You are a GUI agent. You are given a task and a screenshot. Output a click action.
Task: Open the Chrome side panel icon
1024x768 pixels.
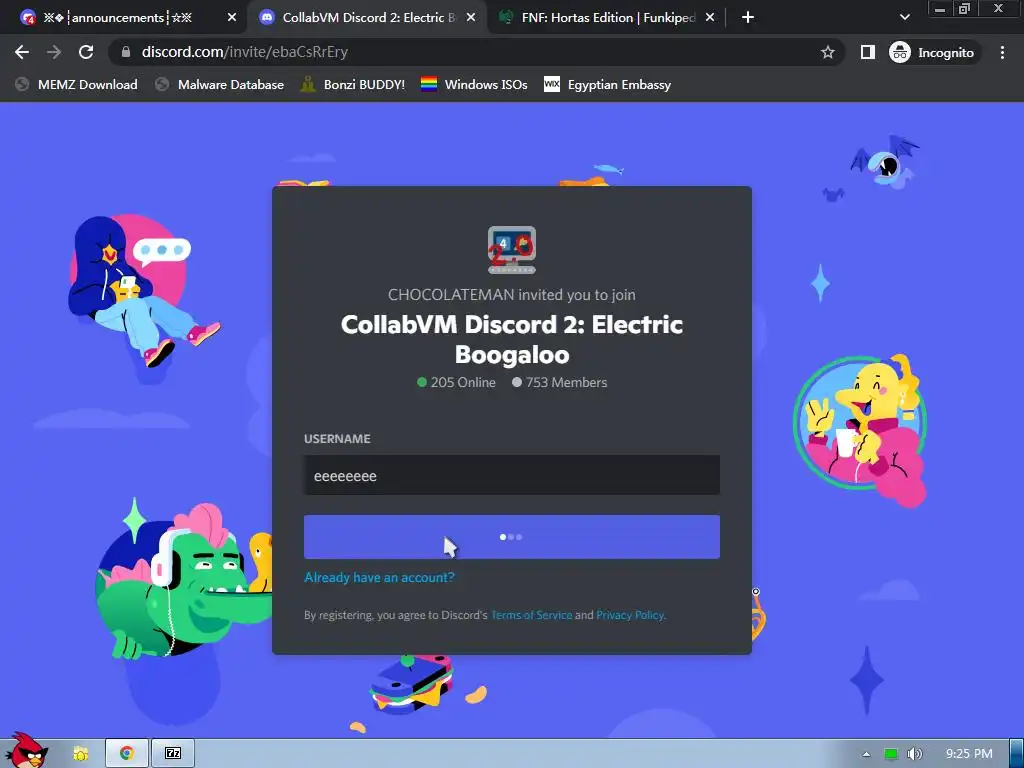point(867,52)
